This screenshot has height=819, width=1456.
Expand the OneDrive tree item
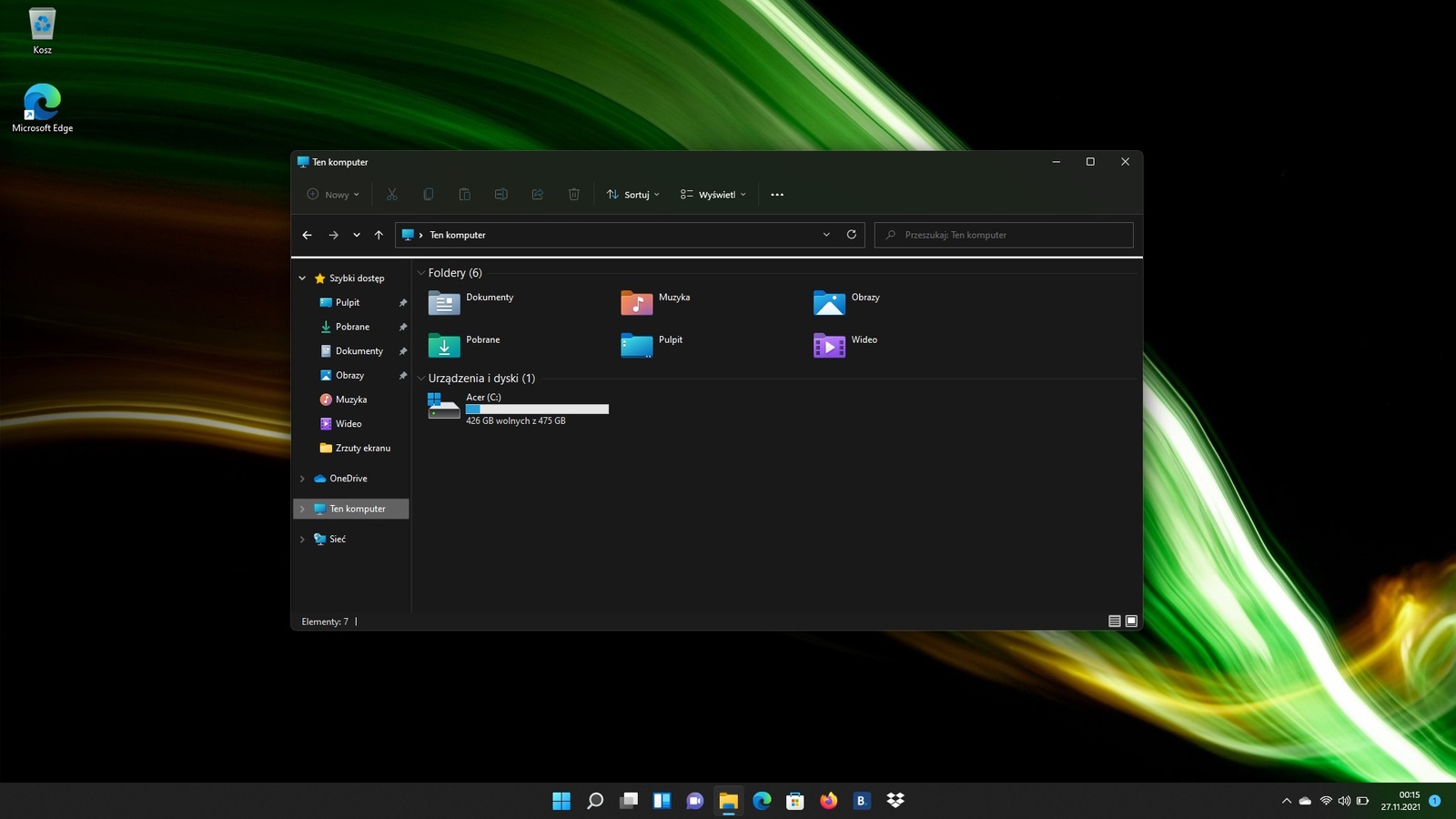(x=302, y=478)
